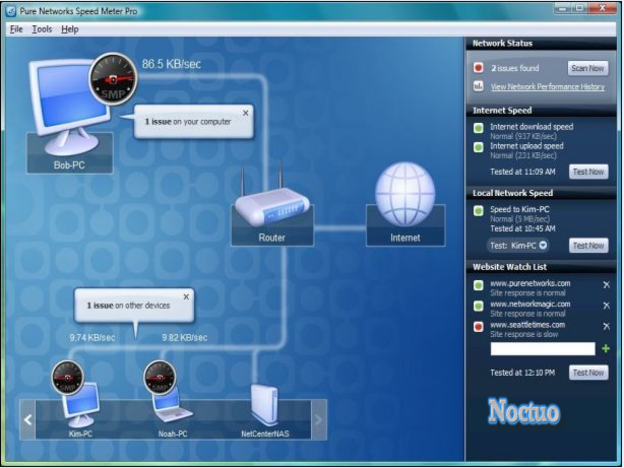Click the red status icon for seattletimes.com
Screen dimensions: 624x468
[x=478, y=327]
